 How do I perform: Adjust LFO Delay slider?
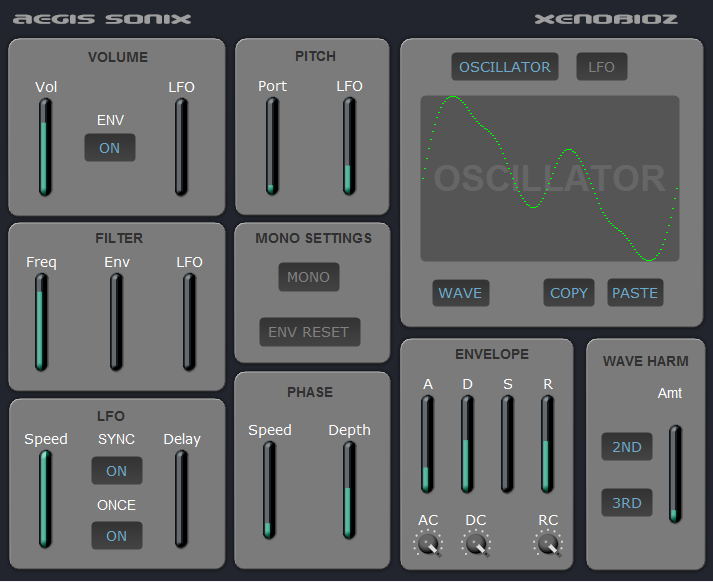(181, 499)
